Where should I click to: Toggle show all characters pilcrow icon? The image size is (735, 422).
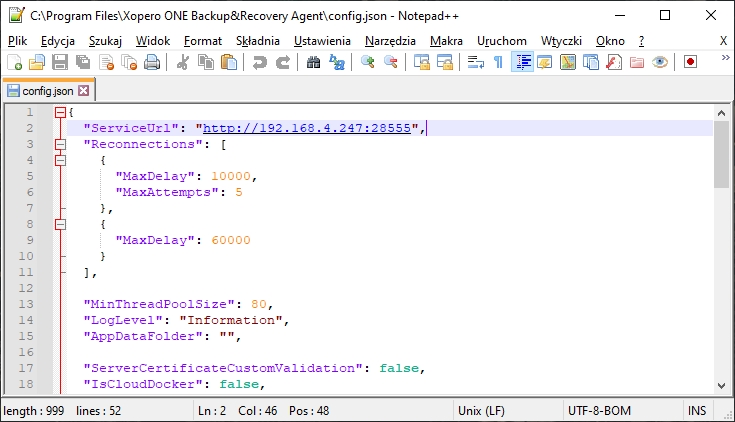pos(498,62)
